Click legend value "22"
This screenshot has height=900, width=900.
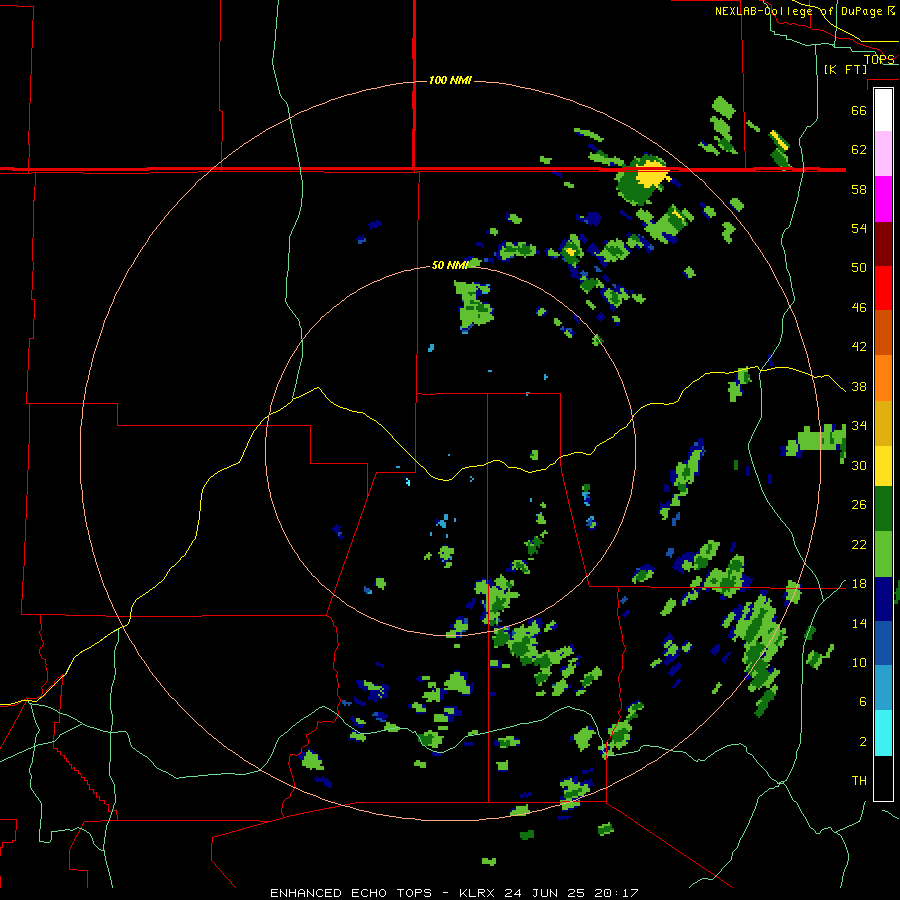pos(859,544)
